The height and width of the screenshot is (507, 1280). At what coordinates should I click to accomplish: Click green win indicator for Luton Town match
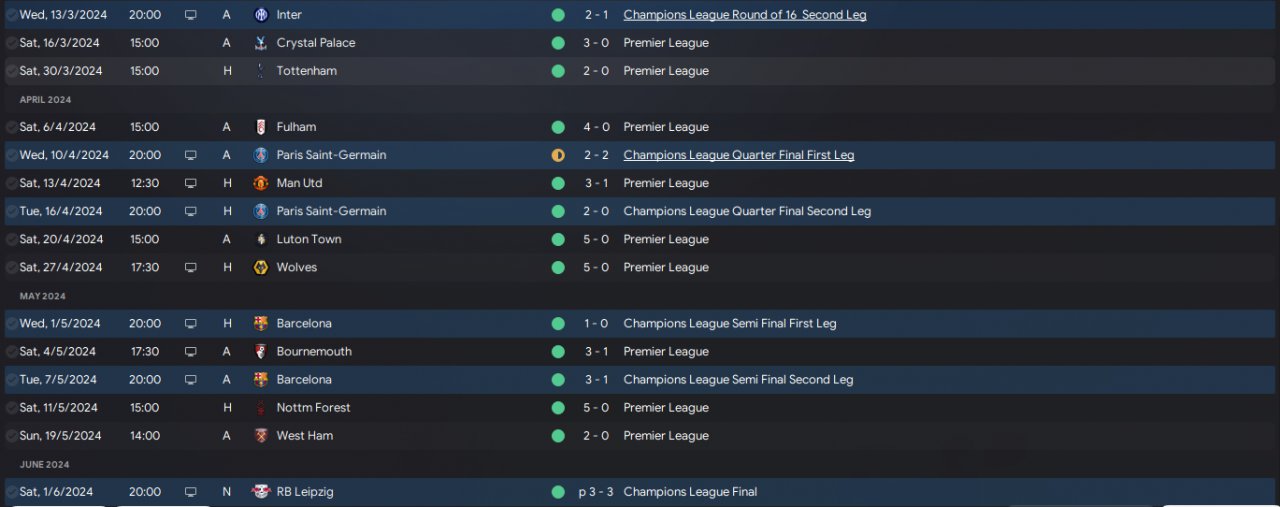point(558,239)
